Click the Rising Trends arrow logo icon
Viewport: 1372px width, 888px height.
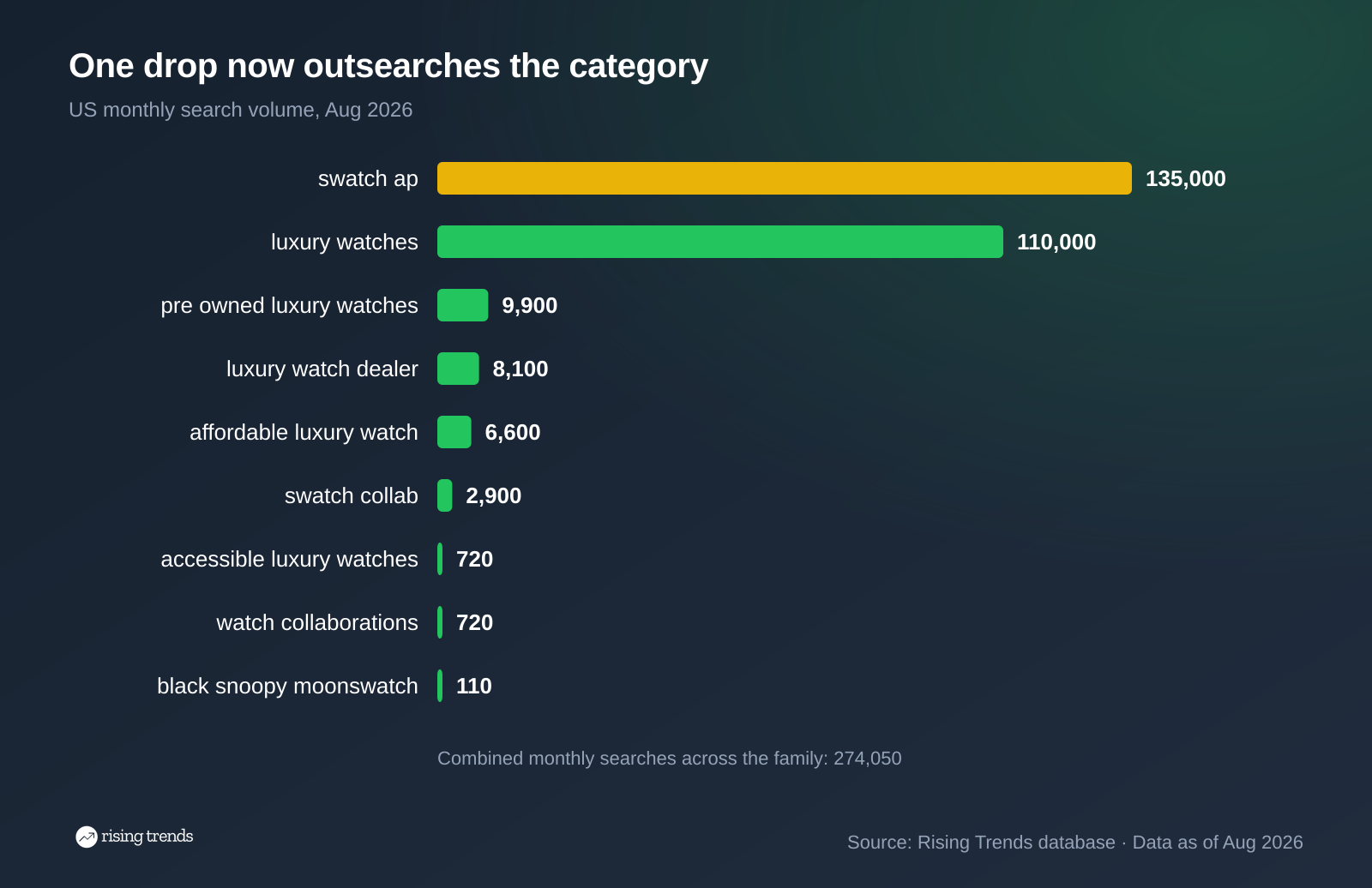coord(87,837)
